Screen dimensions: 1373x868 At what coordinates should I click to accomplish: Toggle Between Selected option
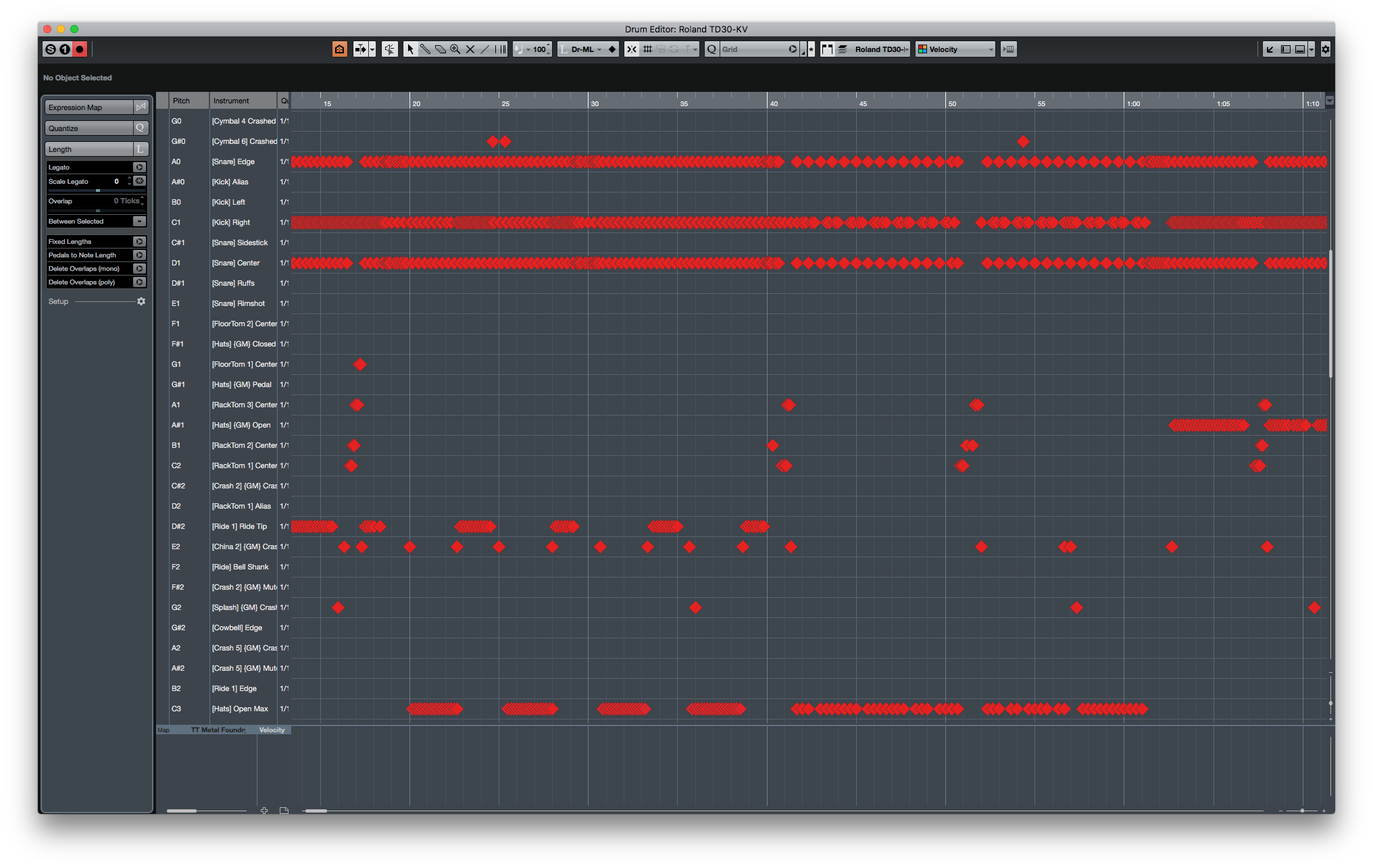click(139, 221)
